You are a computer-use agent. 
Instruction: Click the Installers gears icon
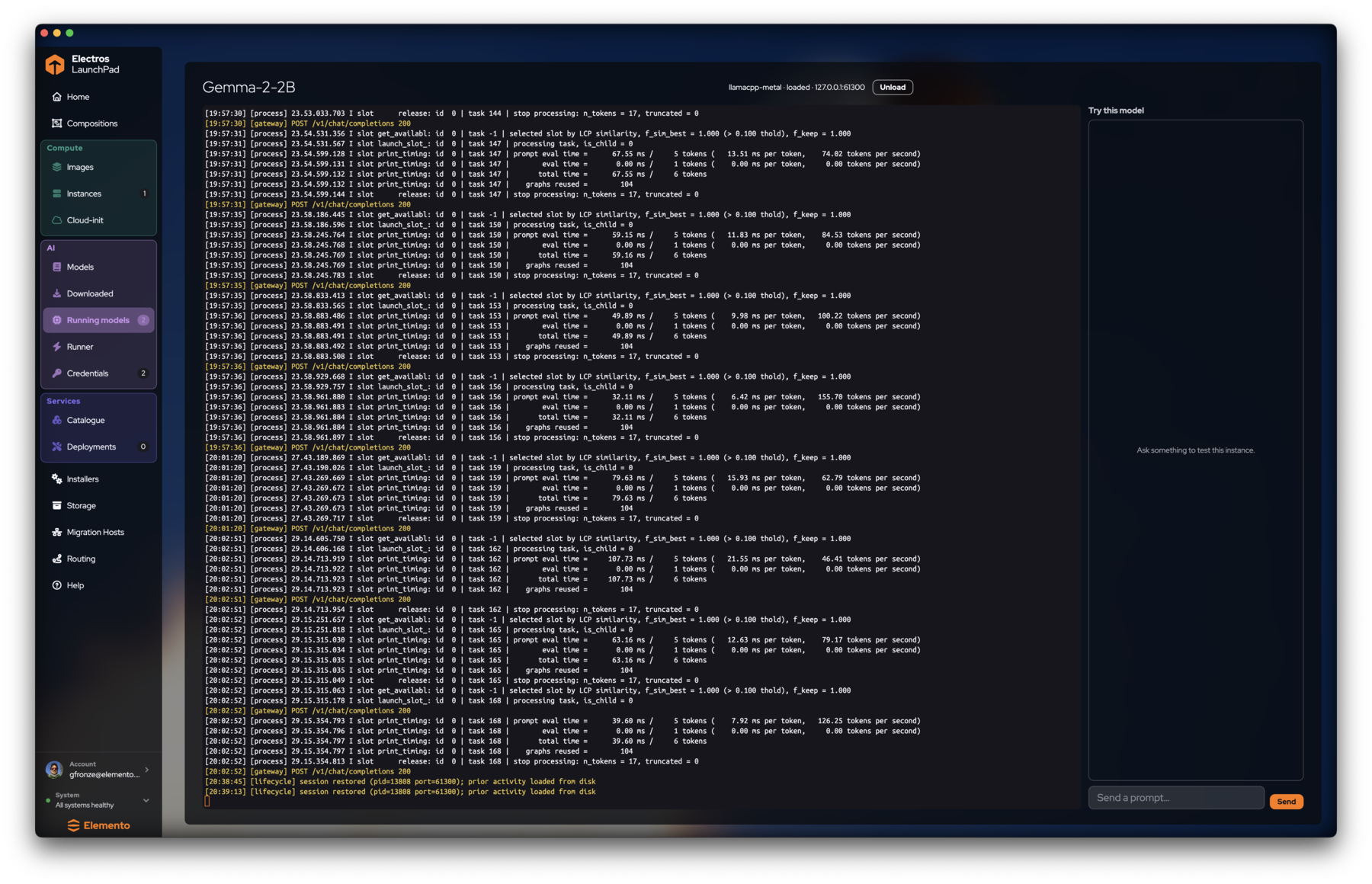point(56,479)
